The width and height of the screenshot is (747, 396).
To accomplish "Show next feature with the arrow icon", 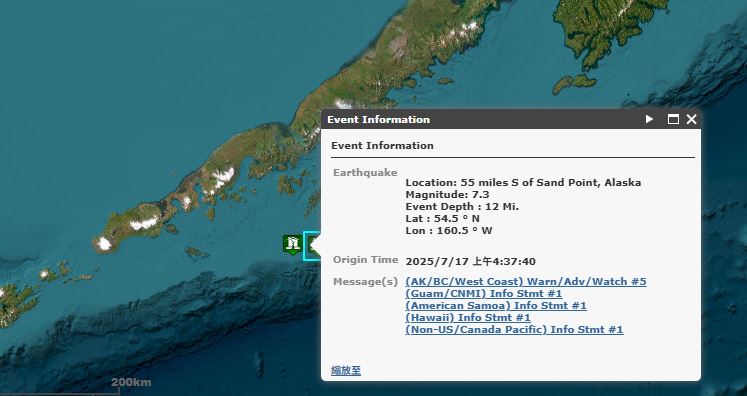I will pos(649,119).
